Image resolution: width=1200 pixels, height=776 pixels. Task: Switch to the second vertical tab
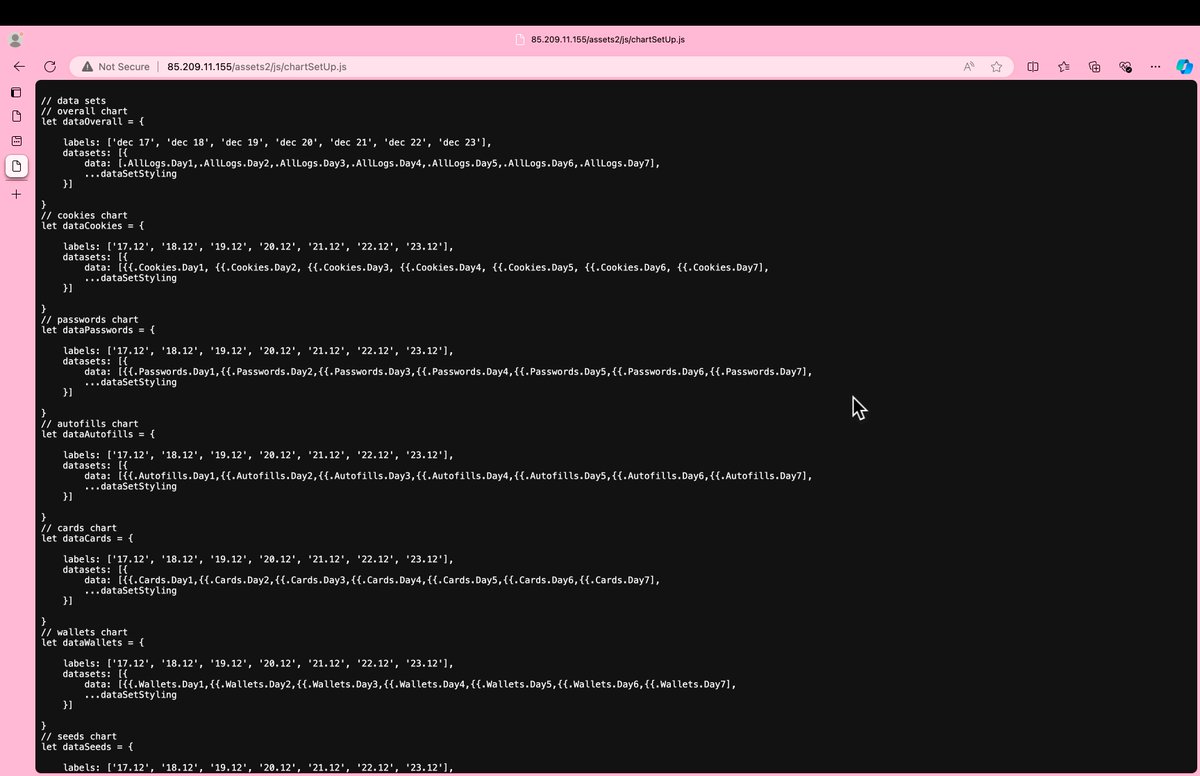16,141
